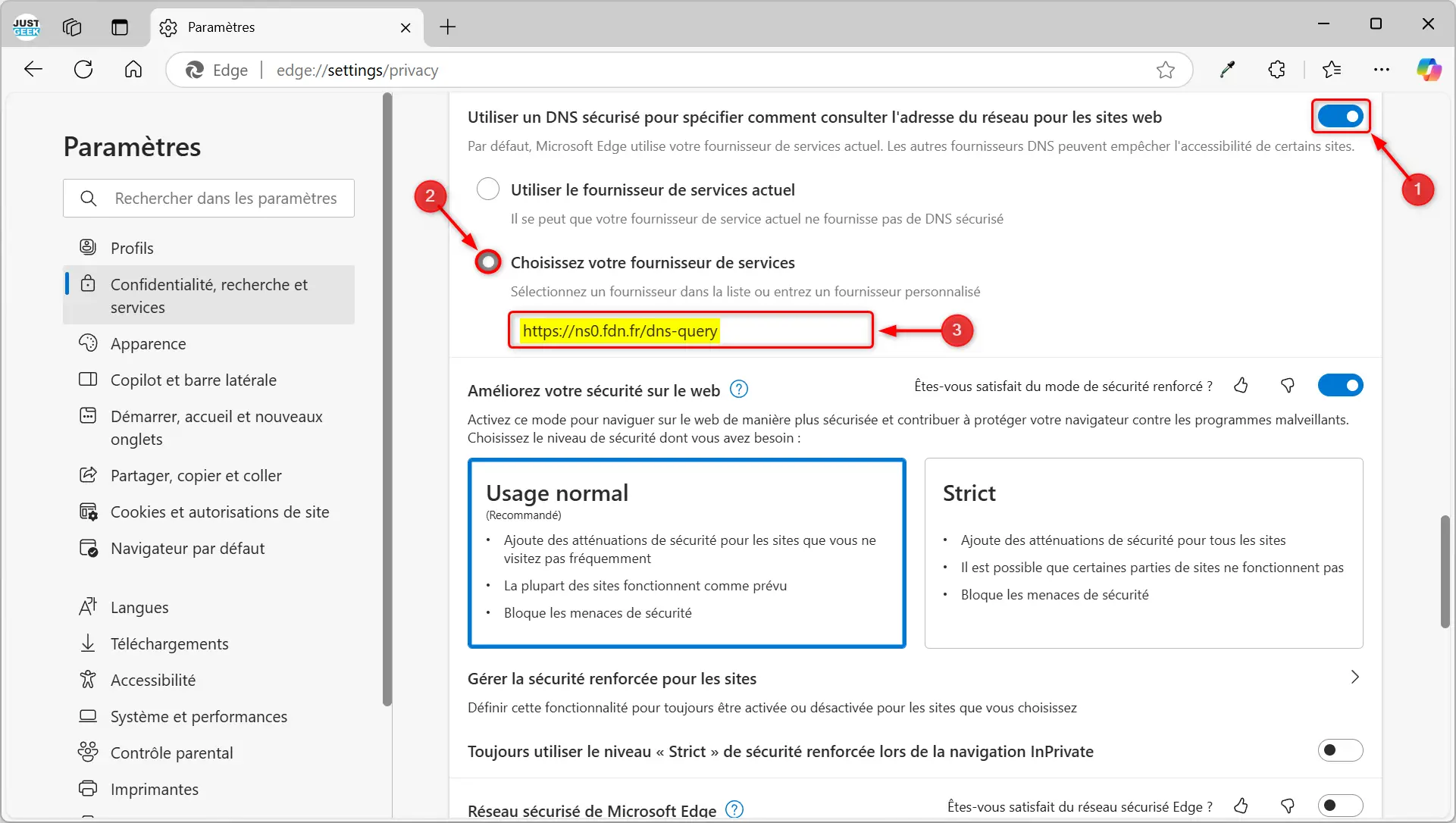
Task: Open a new tab with plus button
Action: [x=448, y=27]
